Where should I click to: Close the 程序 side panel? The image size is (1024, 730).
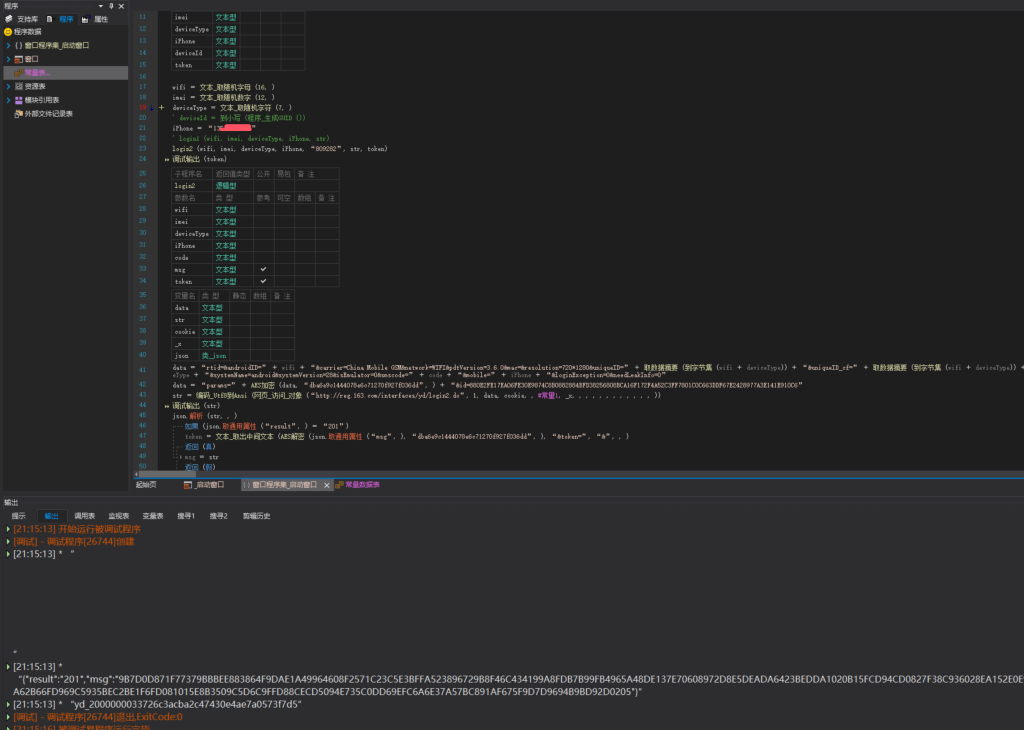(x=121, y=6)
